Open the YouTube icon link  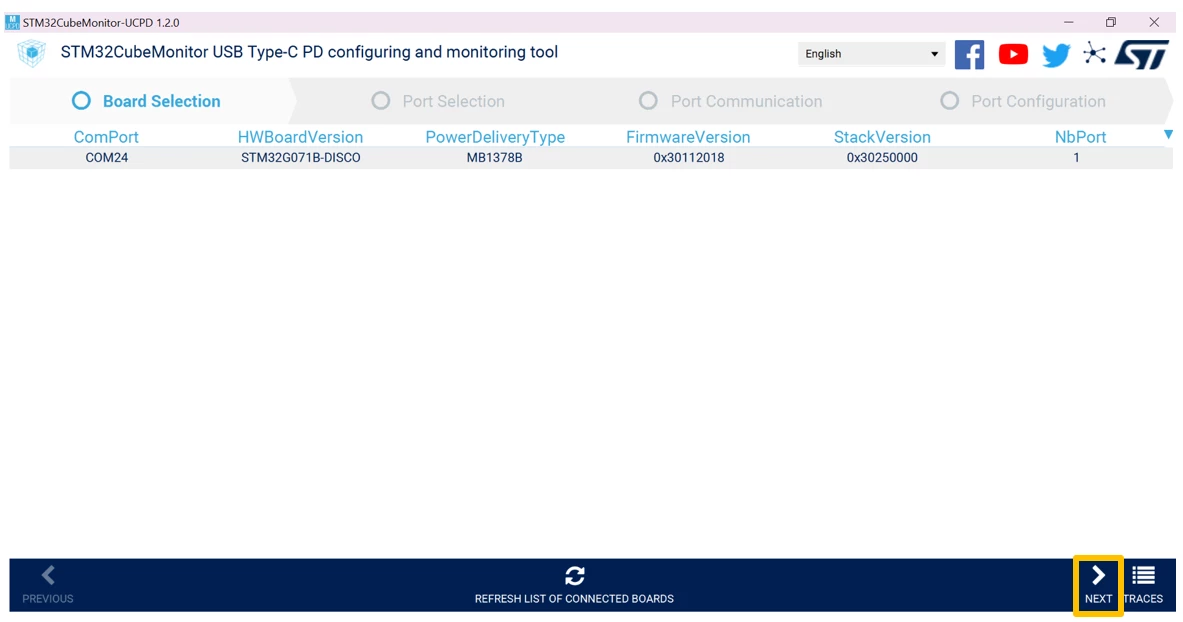1012,54
